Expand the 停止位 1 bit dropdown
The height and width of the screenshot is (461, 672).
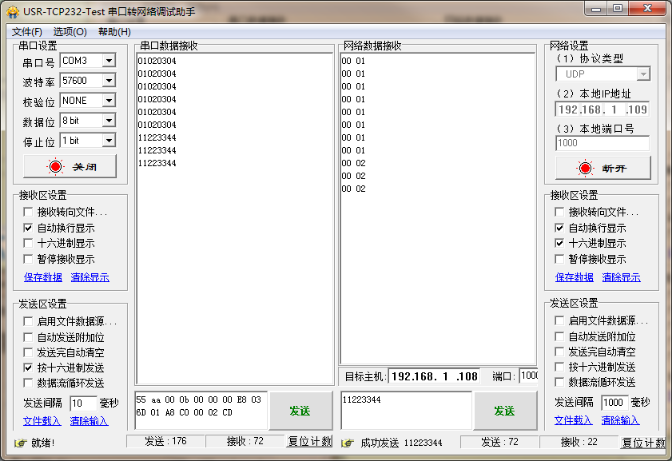point(108,141)
